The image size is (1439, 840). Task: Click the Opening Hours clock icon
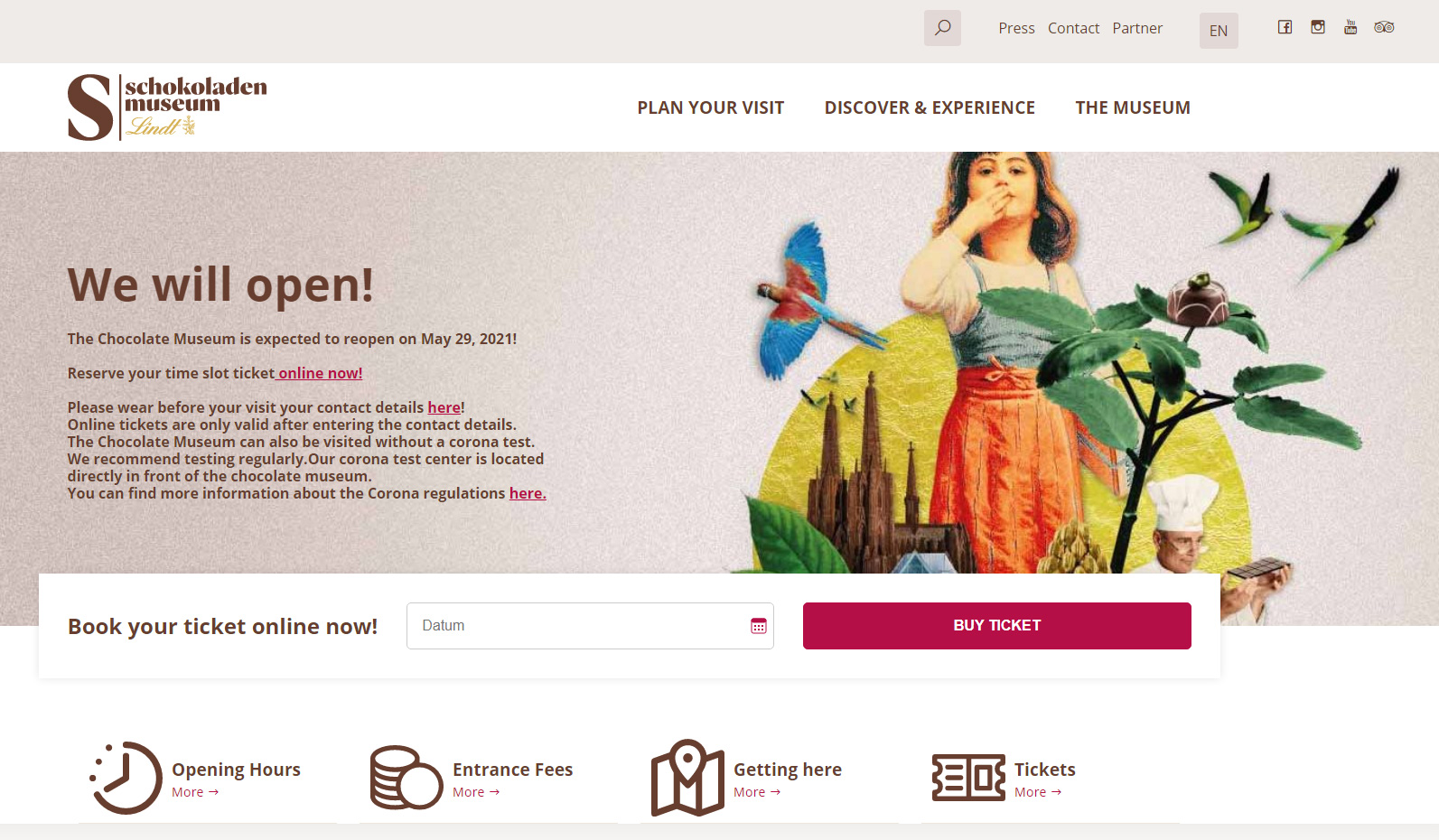(126, 778)
